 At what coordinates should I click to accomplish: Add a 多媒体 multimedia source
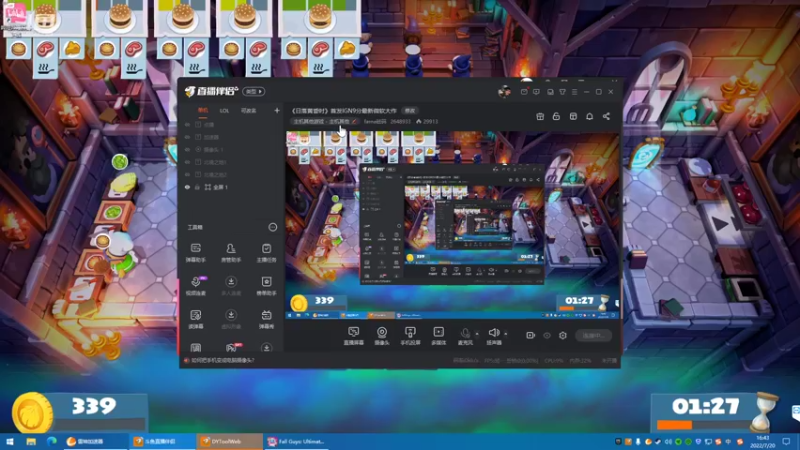click(x=438, y=336)
